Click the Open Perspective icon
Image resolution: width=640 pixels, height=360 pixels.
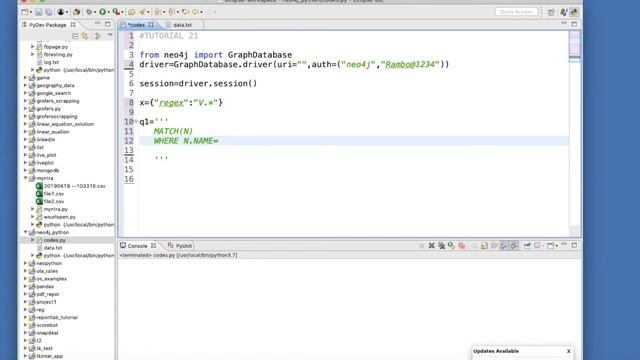point(551,12)
